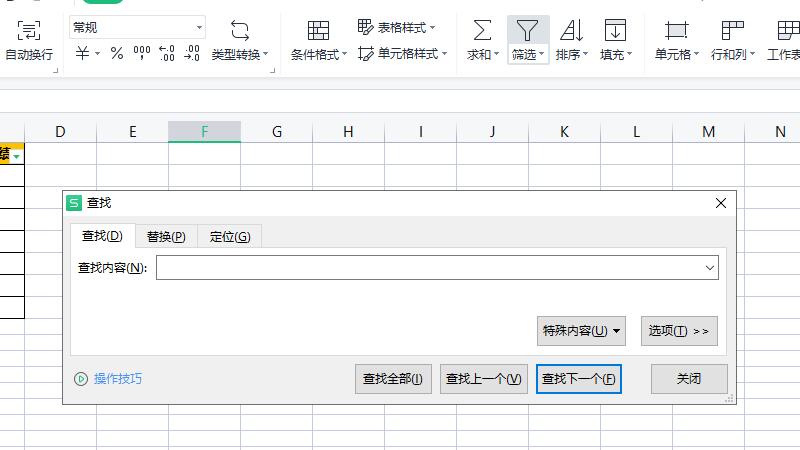Expand the 查找内容 history dropdown arrow

click(709, 268)
